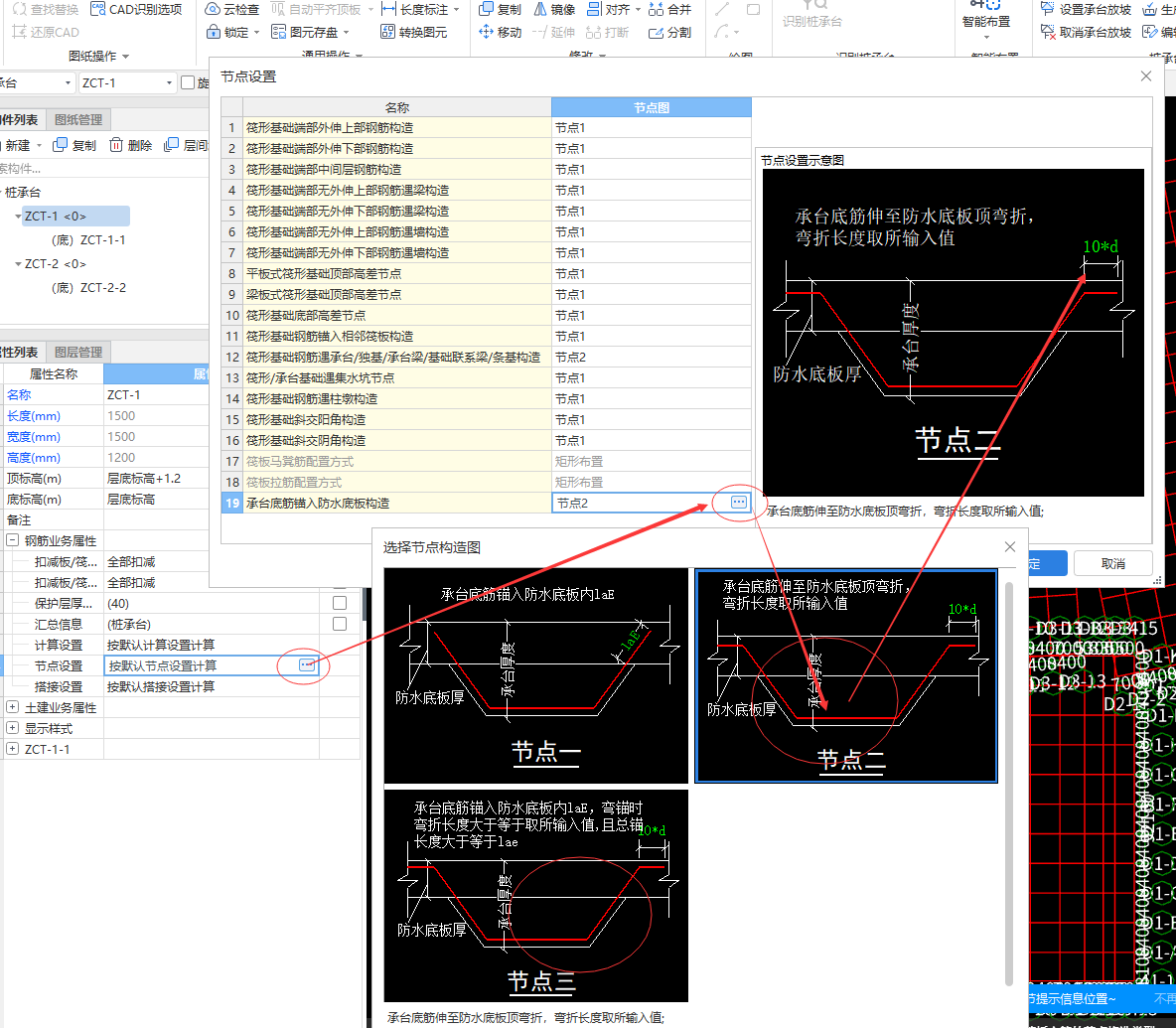The width and height of the screenshot is (1176, 1028).
Task: Select 节点一 construction thumbnail
Action: pos(535,674)
